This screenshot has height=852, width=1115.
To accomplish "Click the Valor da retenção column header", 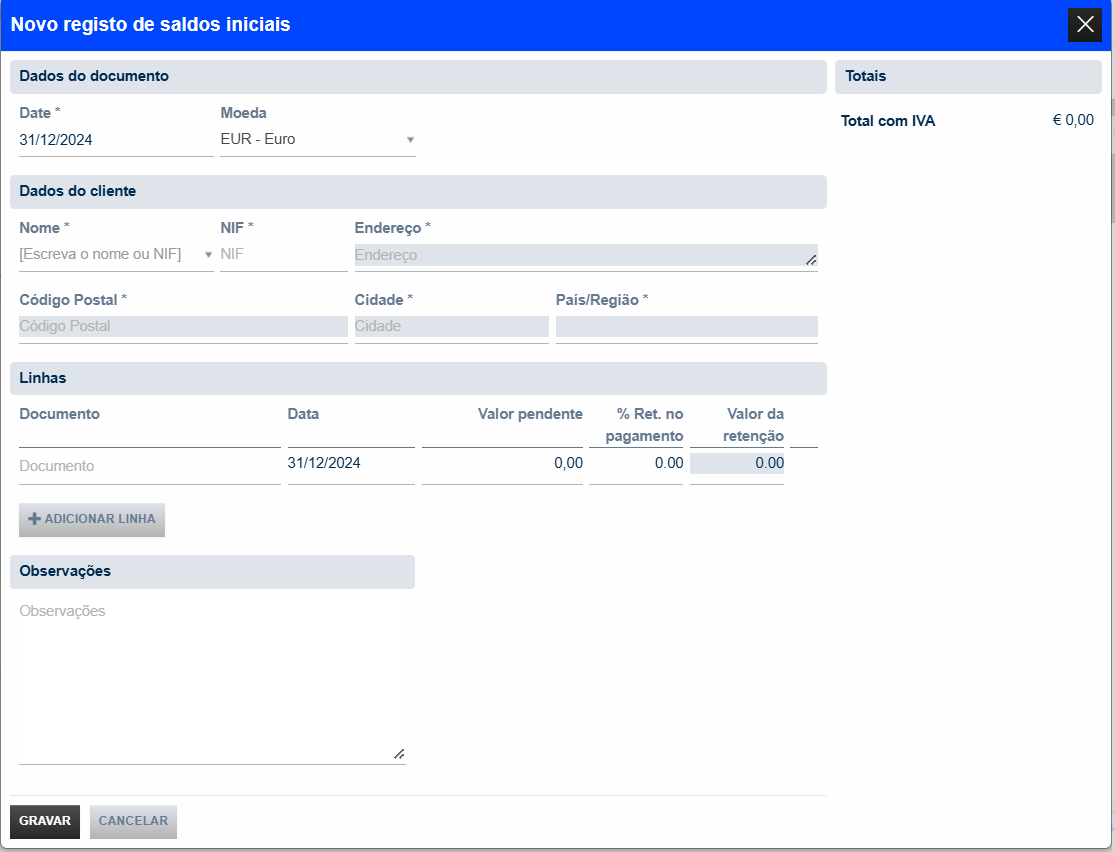I will (x=754, y=425).
